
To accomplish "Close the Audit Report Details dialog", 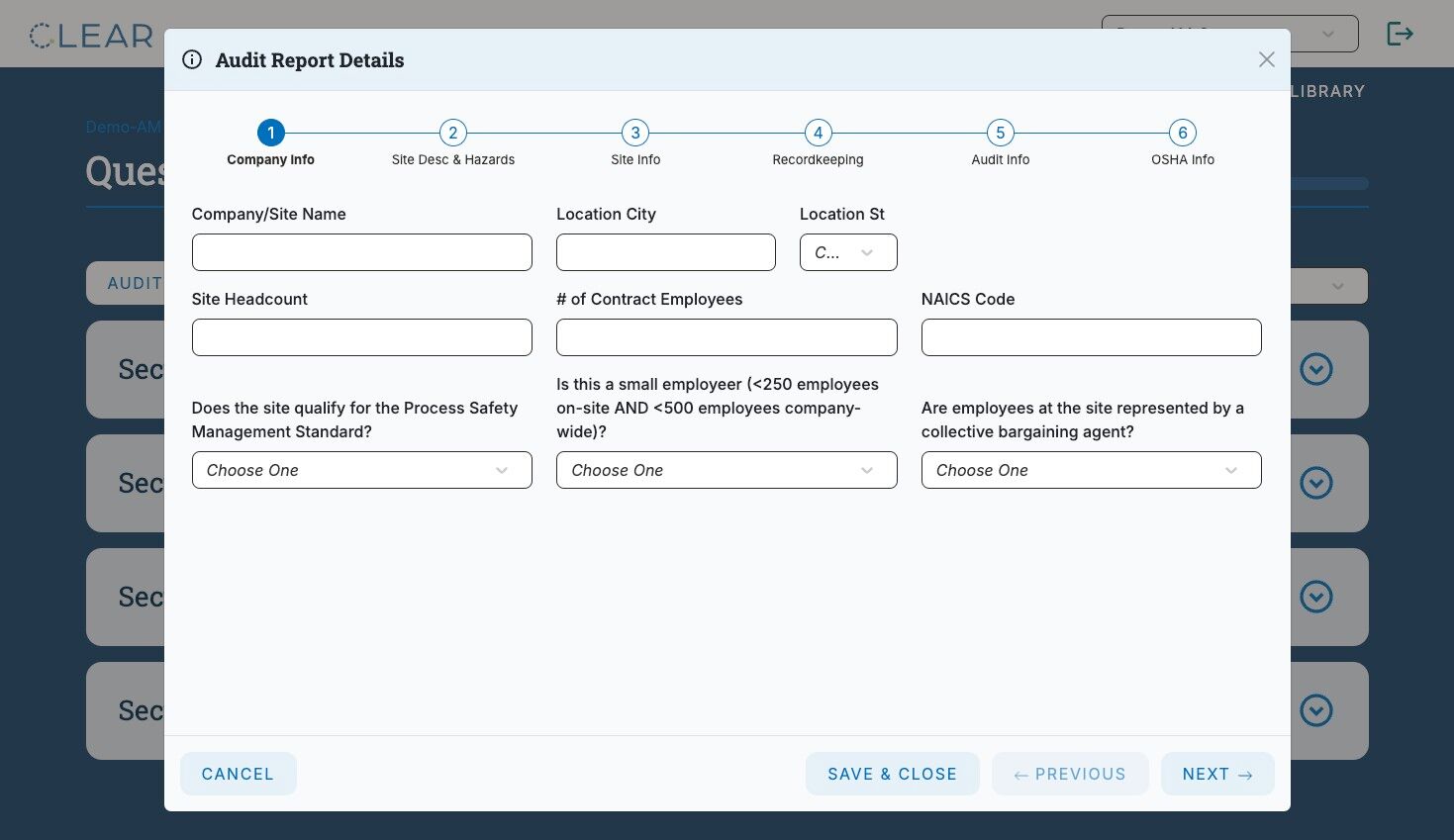I will [1266, 59].
